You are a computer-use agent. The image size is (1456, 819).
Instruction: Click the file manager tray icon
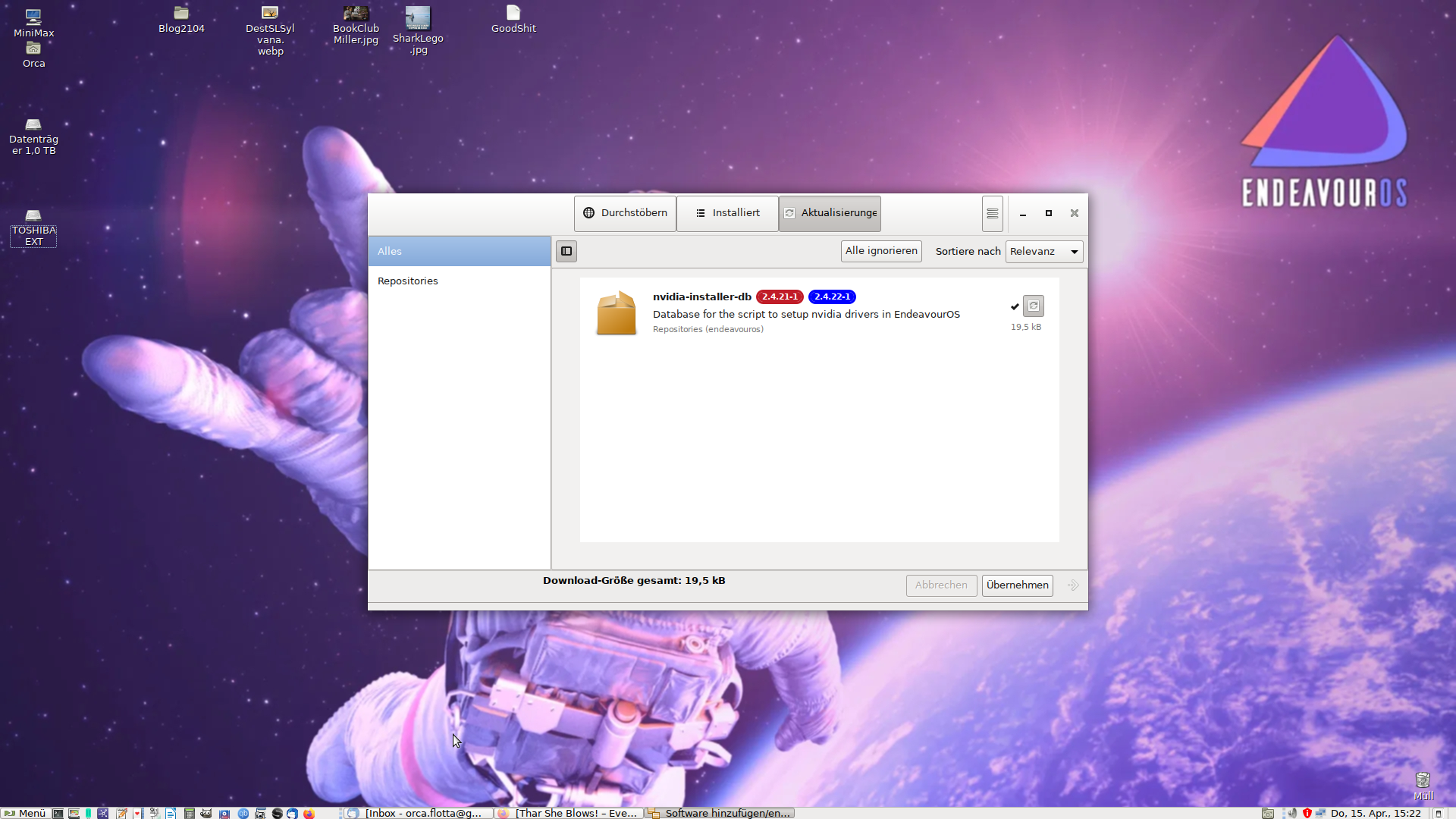[x=1267, y=813]
